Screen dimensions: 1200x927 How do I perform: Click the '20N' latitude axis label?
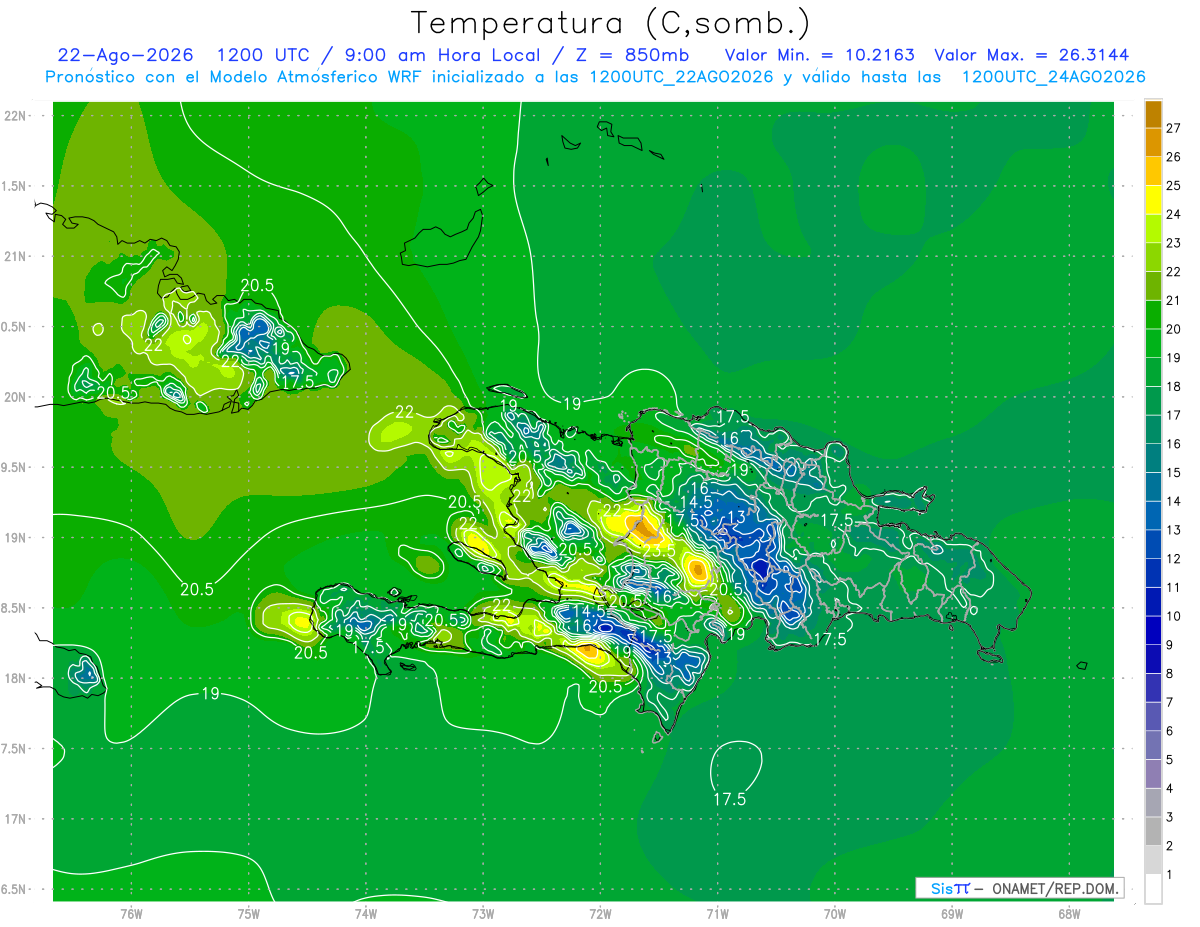tap(17, 397)
